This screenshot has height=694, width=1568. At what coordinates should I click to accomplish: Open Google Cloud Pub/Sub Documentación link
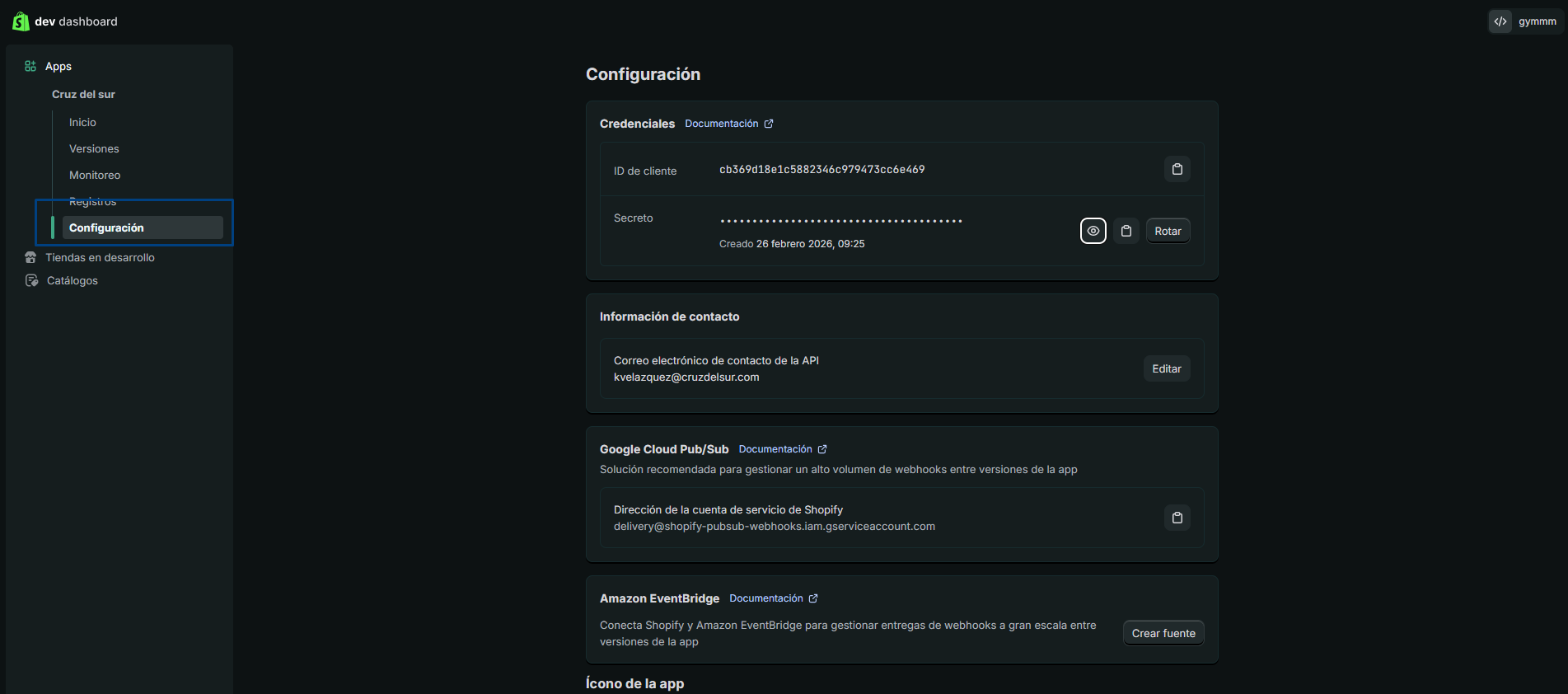(775, 449)
